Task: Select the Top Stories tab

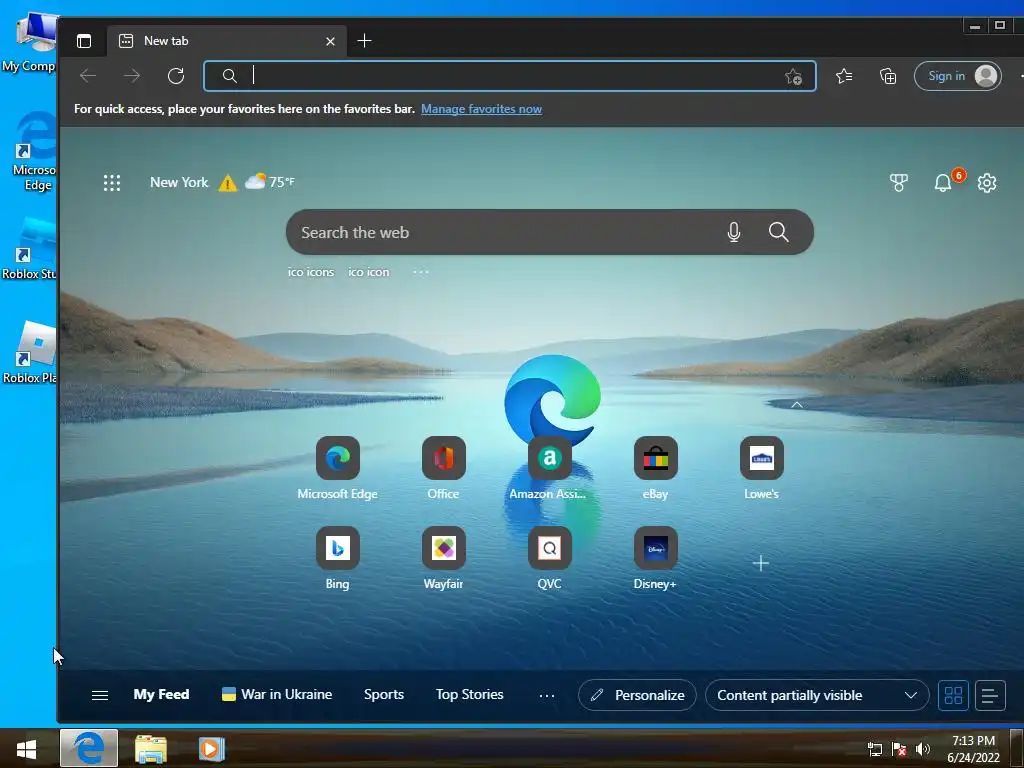Action: click(x=470, y=695)
